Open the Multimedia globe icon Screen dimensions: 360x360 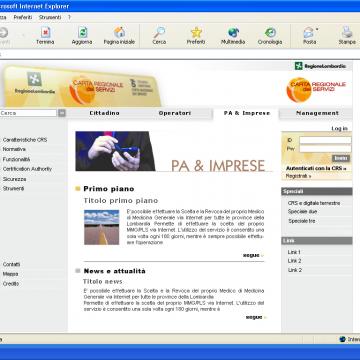coord(233,33)
